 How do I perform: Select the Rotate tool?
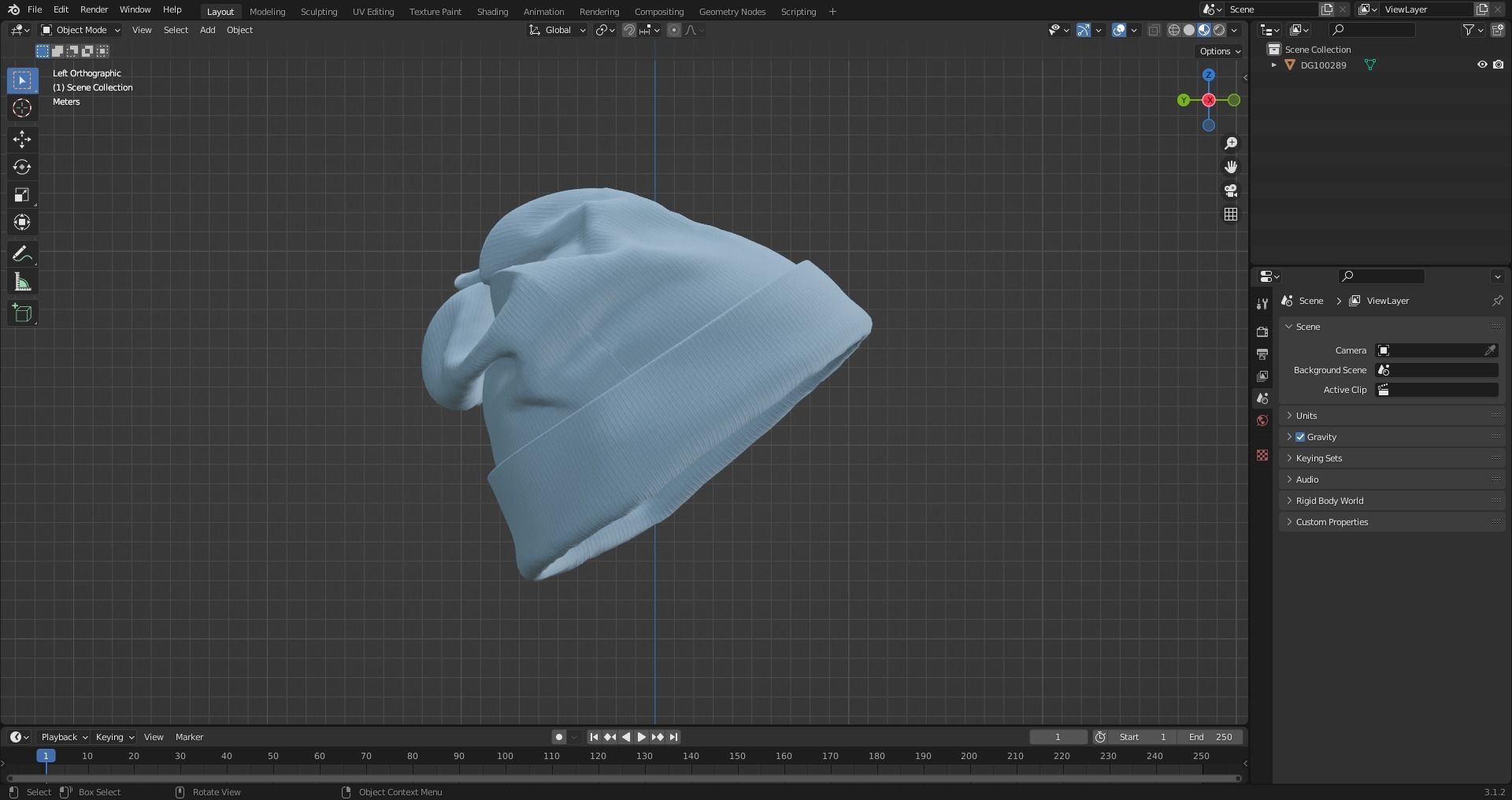pyautogui.click(x=22, y=167)
